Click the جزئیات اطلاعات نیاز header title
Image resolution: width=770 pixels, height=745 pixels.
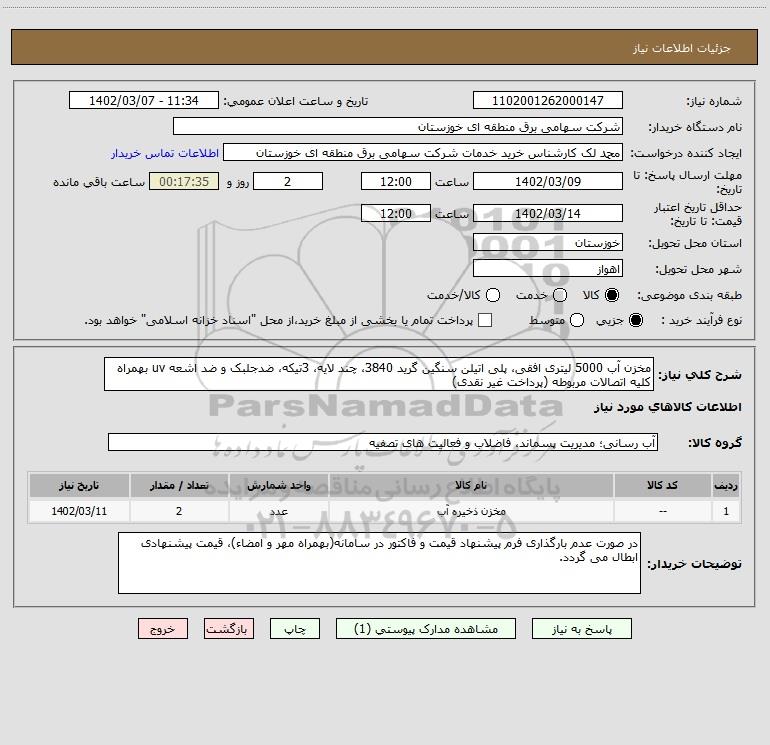tap(681, 48)
